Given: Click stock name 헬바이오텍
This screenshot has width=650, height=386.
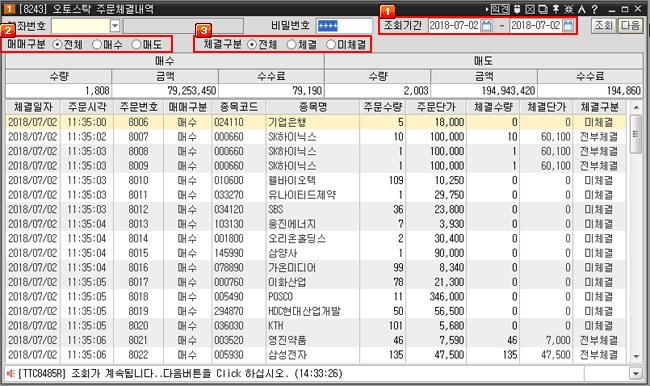Looking at the screenshot, I should tap(292, 180).
